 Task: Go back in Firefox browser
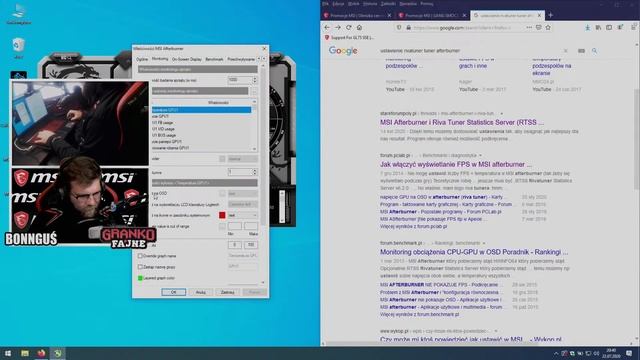[x=327, y=27]
